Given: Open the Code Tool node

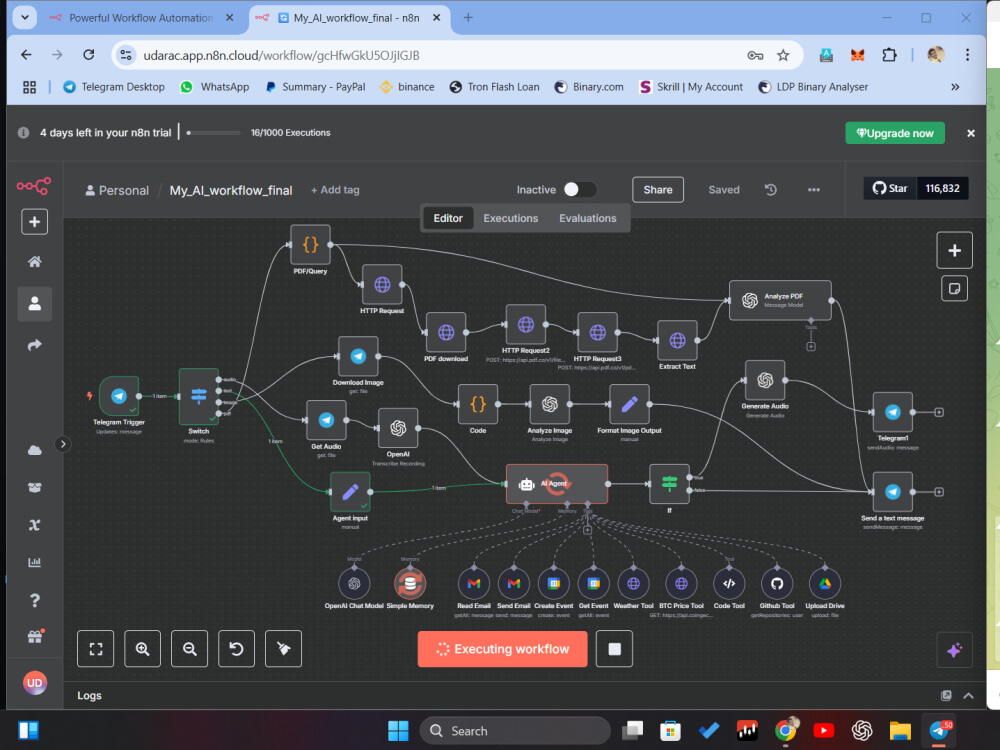Looking at the screenshot, I should pyautogui.click(x=729, y=584).
